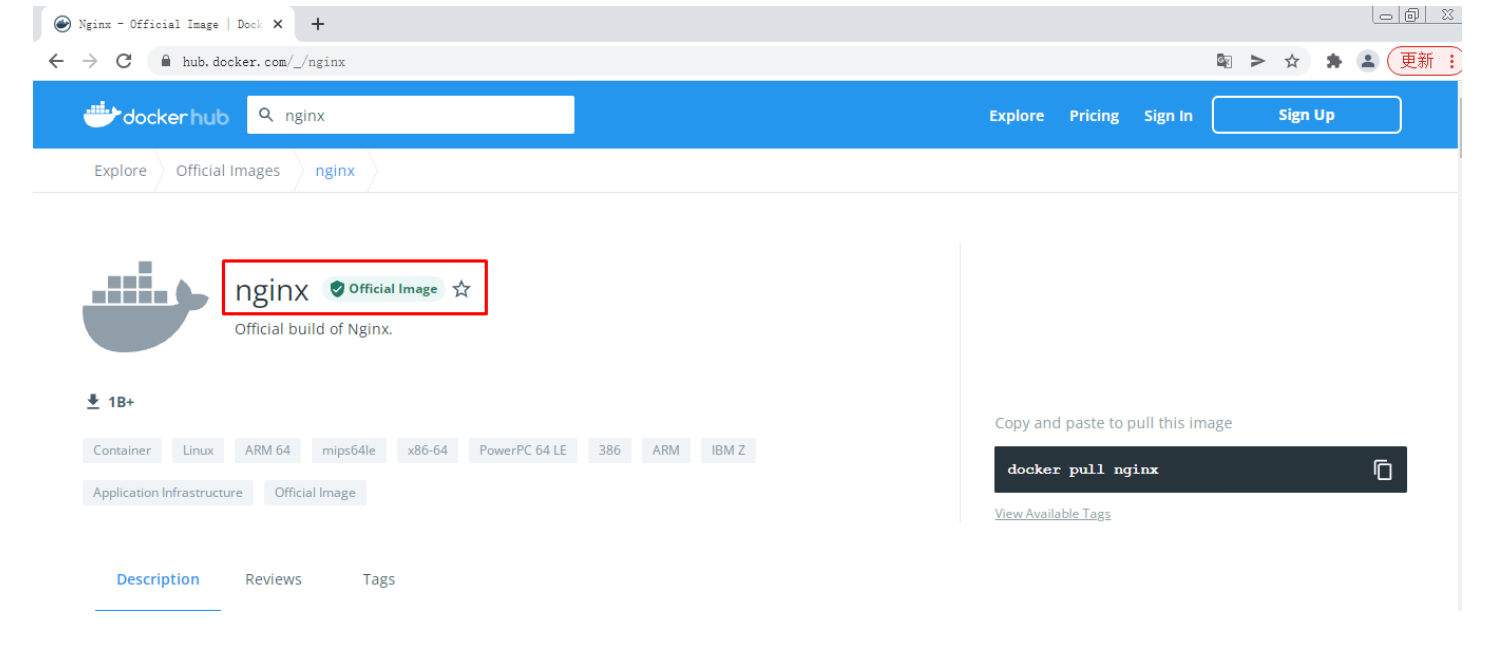
Task: Click the Linux tag chip
Action: pos(198,451)
